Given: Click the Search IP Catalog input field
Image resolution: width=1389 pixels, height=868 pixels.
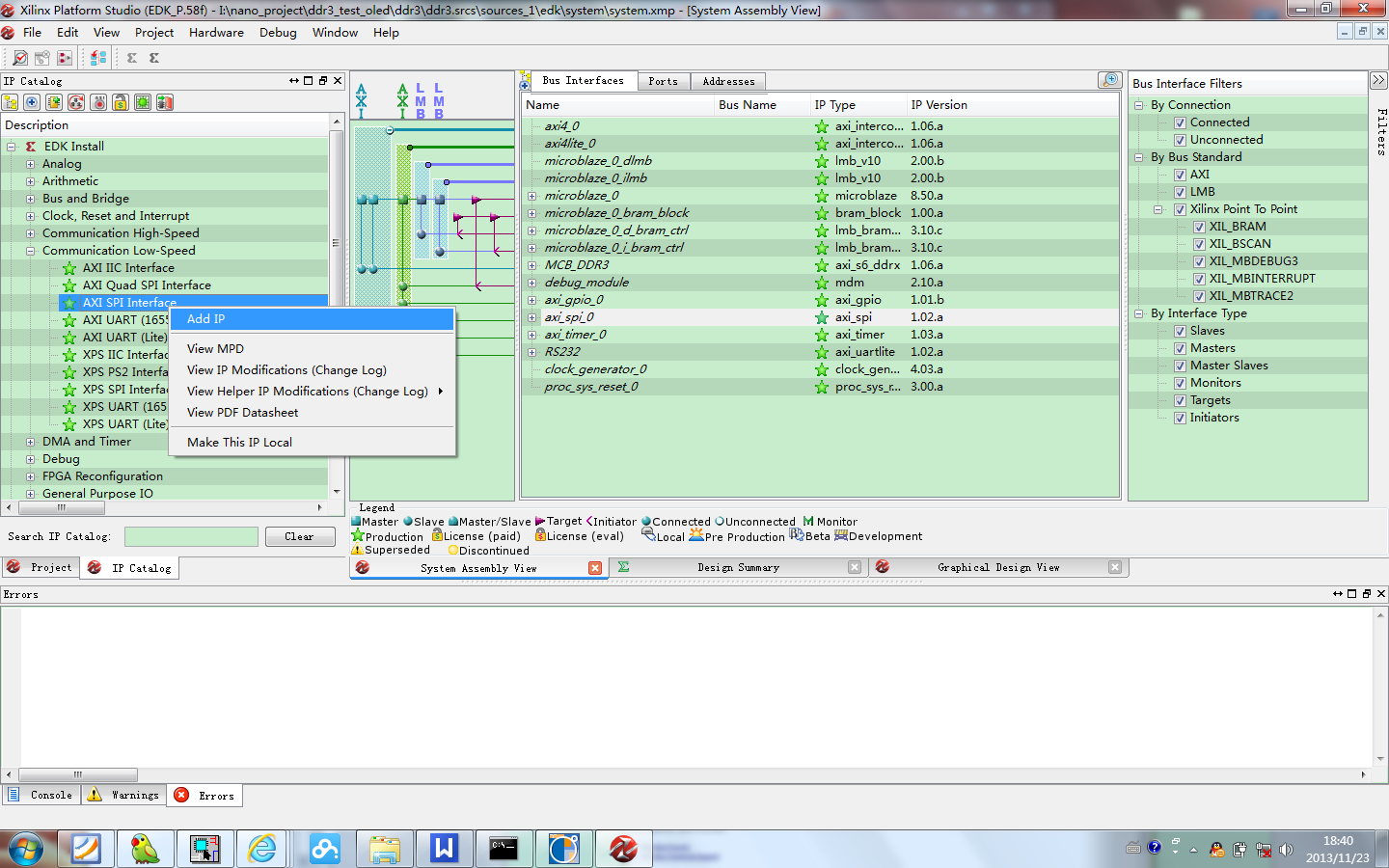Looking at the screenshot, I should point(191,536).
